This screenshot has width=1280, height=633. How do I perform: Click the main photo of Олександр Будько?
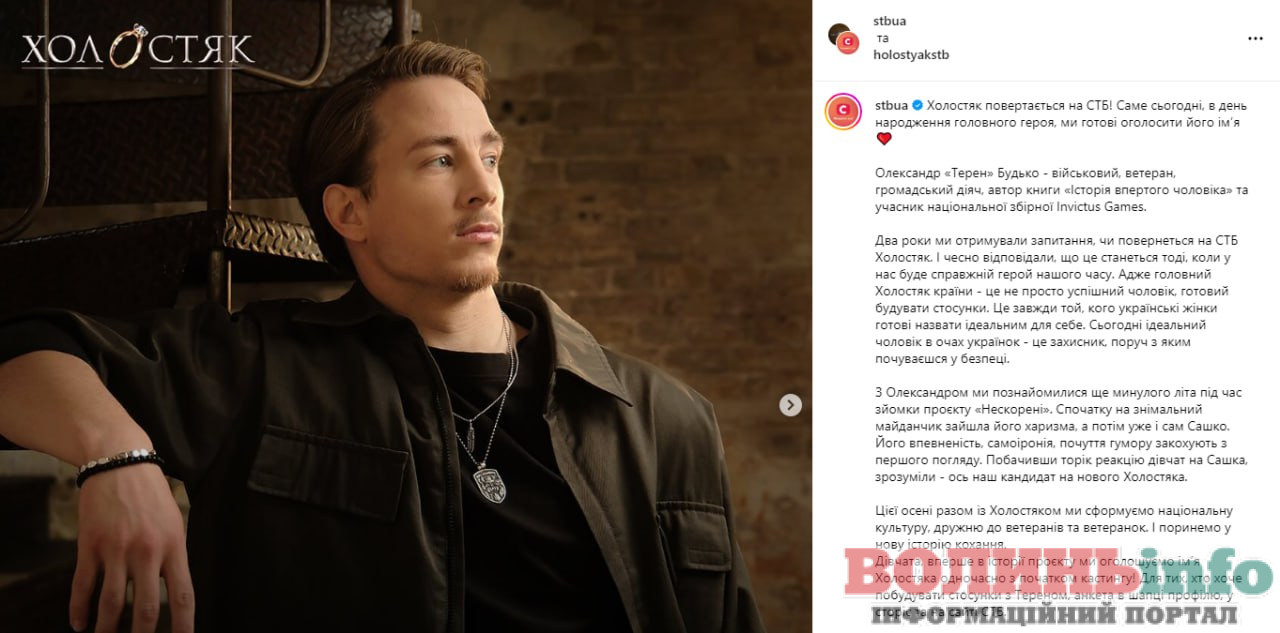click(406, 316)
